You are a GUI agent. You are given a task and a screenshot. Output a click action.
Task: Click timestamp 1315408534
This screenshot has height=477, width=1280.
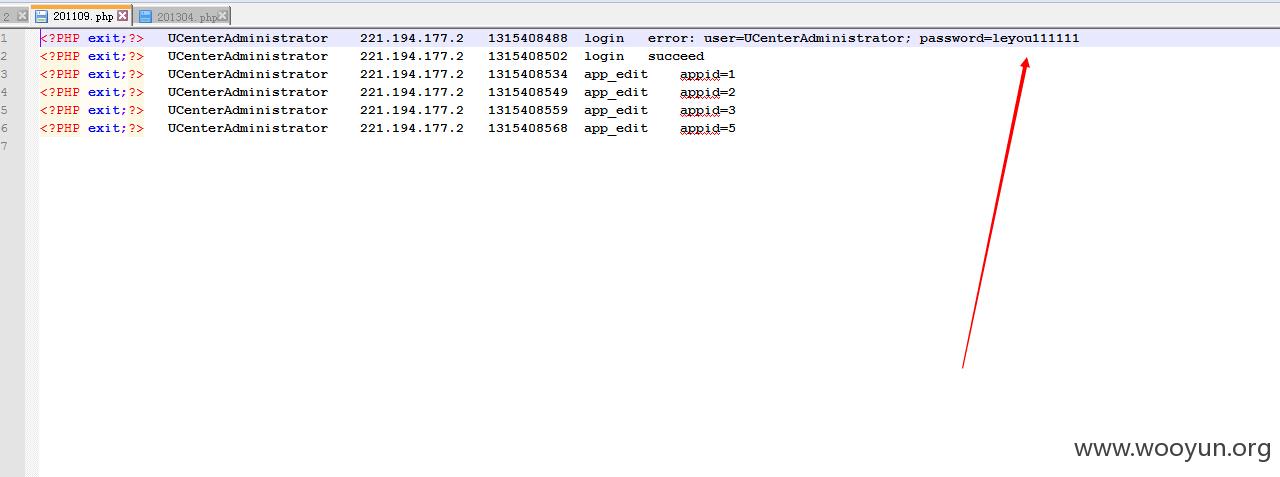click(528, 74)
